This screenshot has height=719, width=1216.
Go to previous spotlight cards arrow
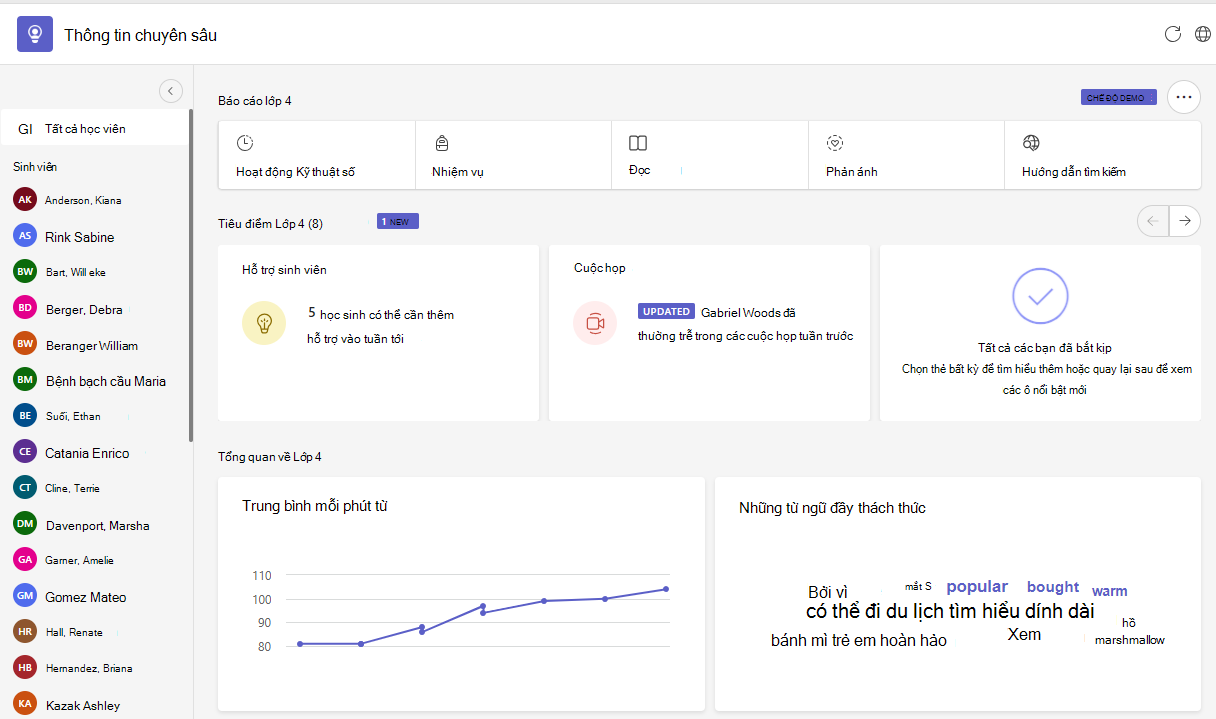tap(1153, 221)
